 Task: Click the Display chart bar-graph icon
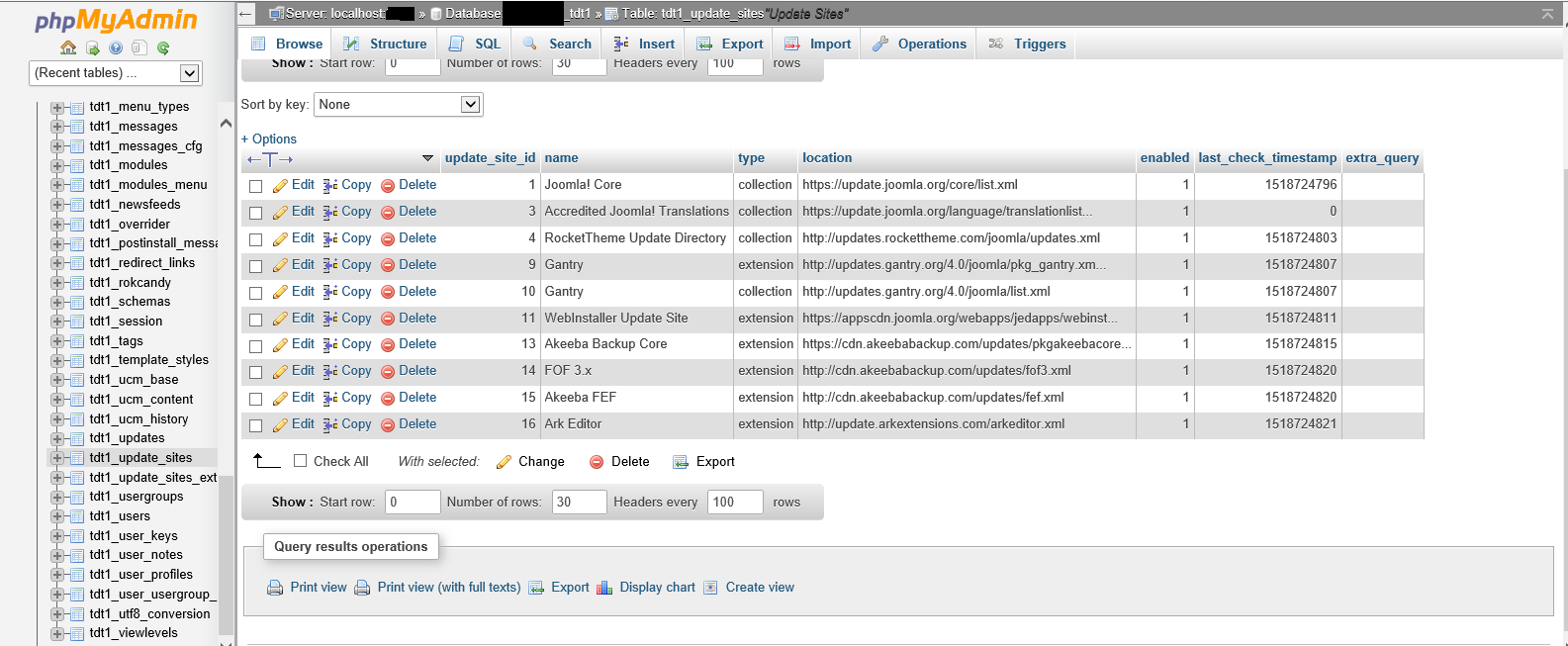[604, 588]
